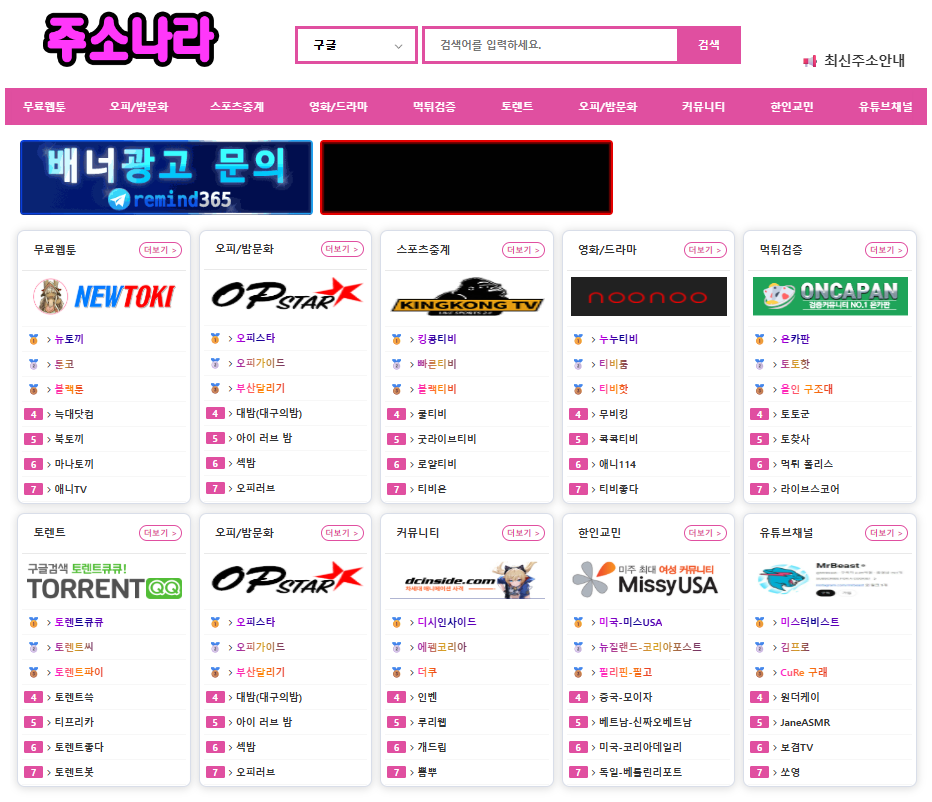Select 토렌트 in the navigation bar

[x=517, y=106]
